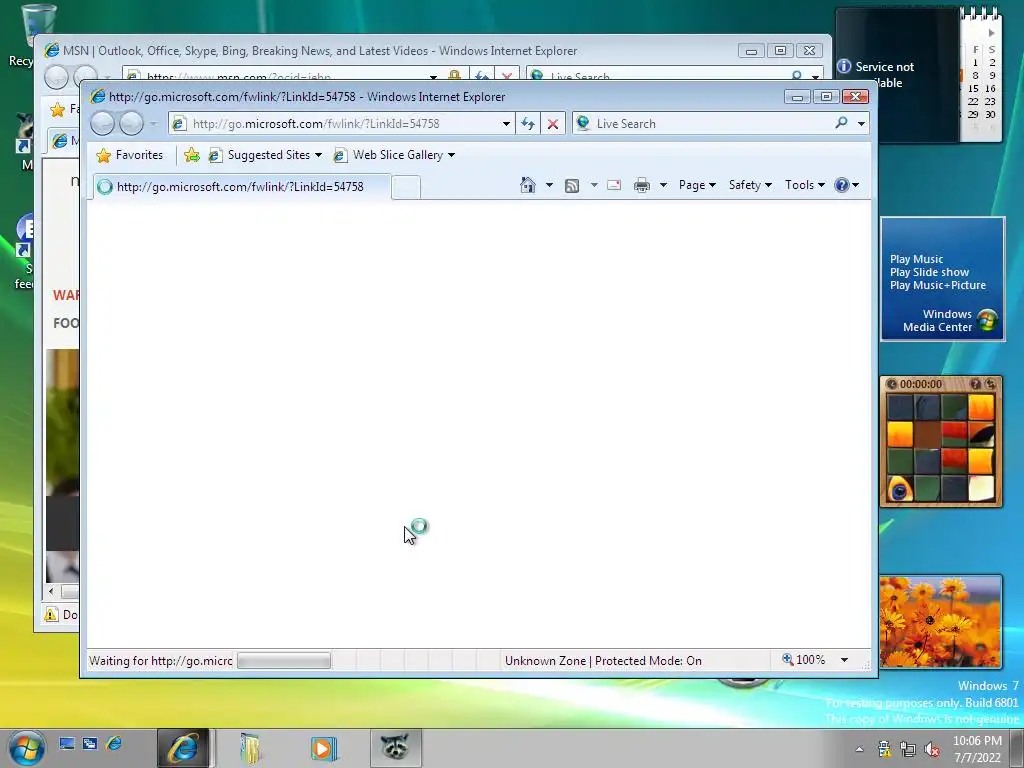Expand the Suggested Sites dropdown arrow
The image size is (1024, 768).
pyautogui.click(x=319, y=155)
